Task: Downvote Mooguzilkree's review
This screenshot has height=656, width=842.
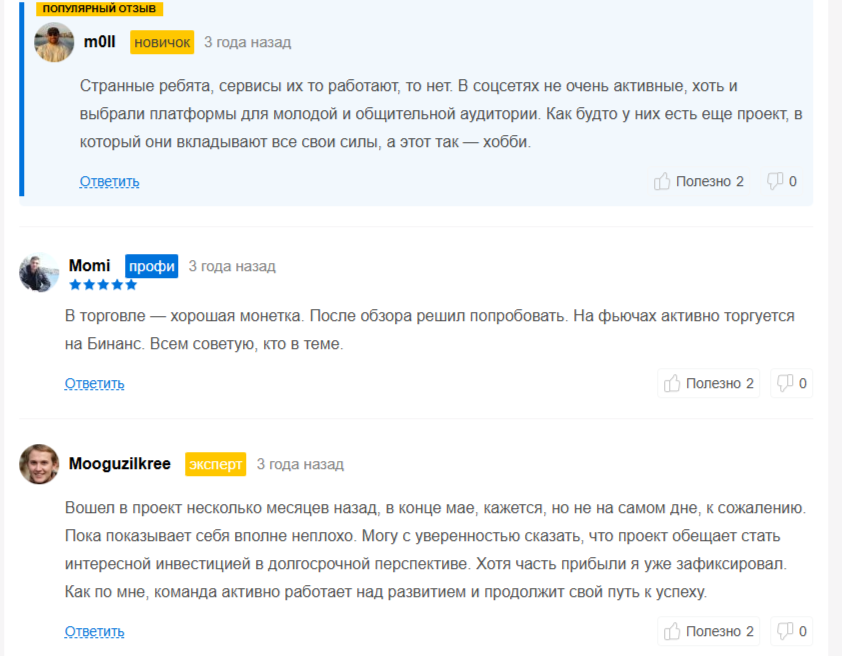Action: (x=785, y=631)
